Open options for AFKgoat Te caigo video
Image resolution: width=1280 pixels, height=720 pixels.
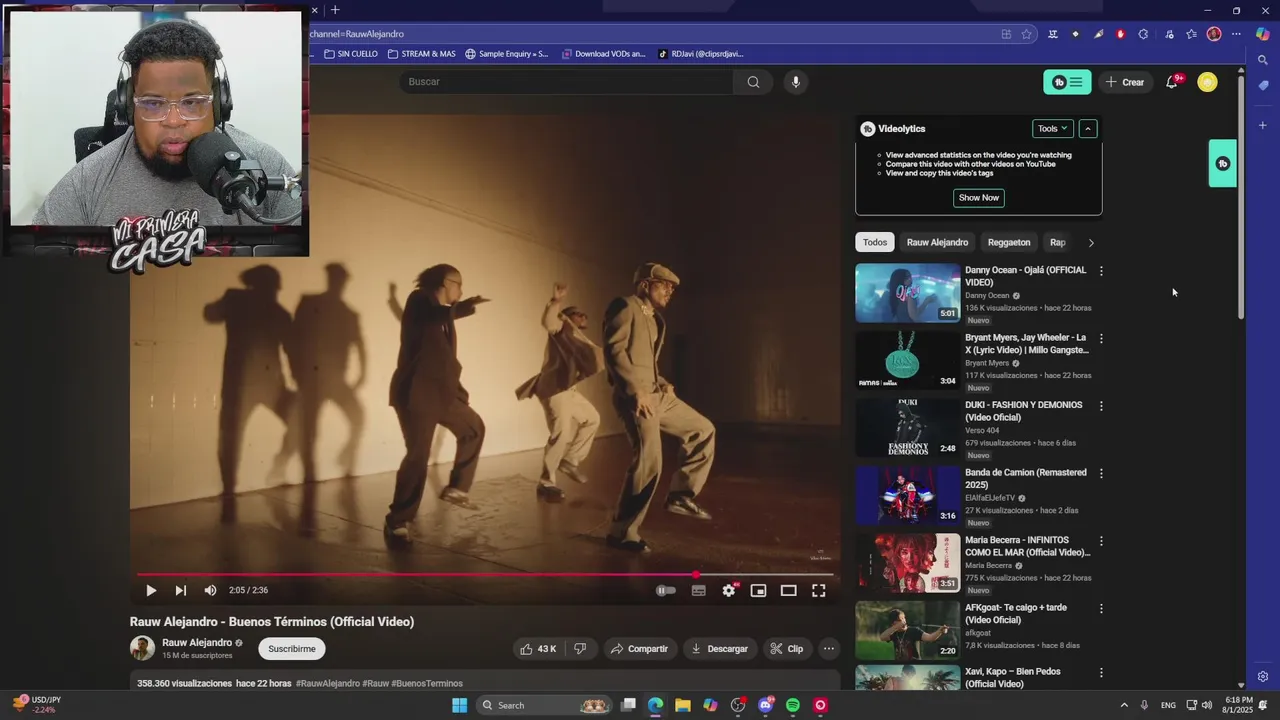pyautogui.click(x=1101, y=608)
